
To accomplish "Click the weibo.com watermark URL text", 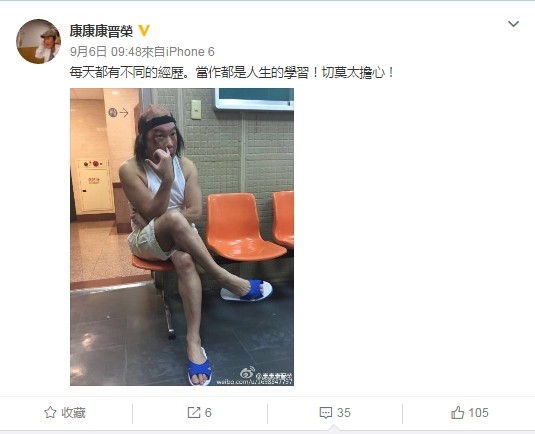I will 254,382.
